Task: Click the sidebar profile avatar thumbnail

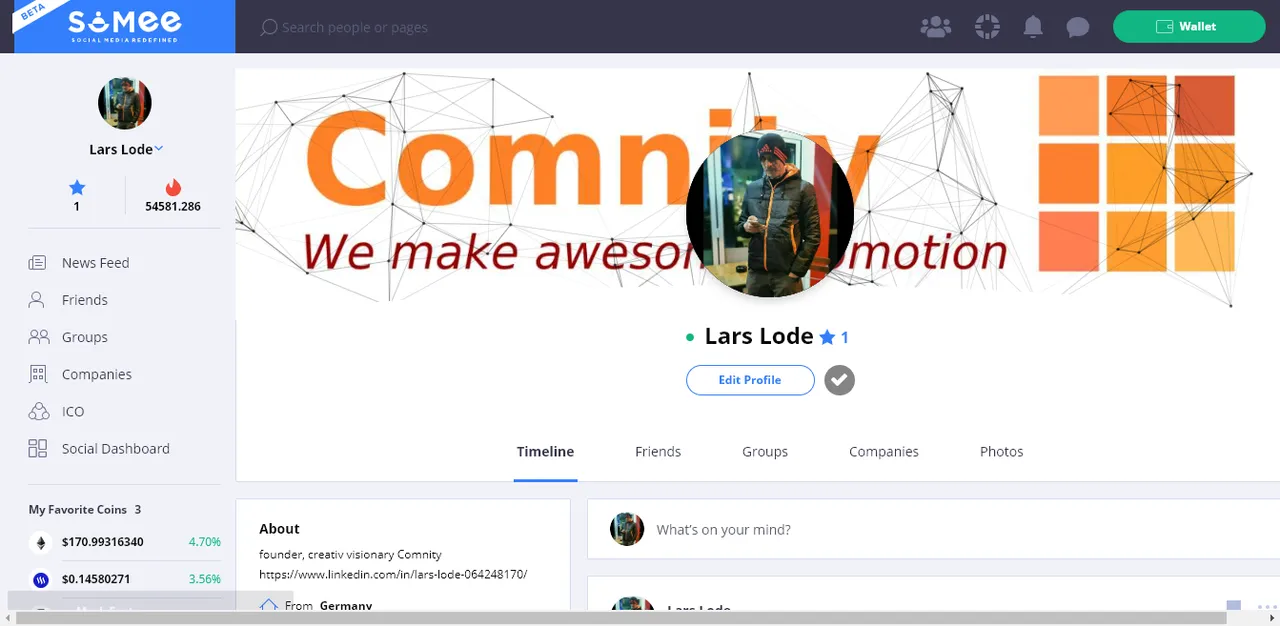Action: click(x=125, y=102)
